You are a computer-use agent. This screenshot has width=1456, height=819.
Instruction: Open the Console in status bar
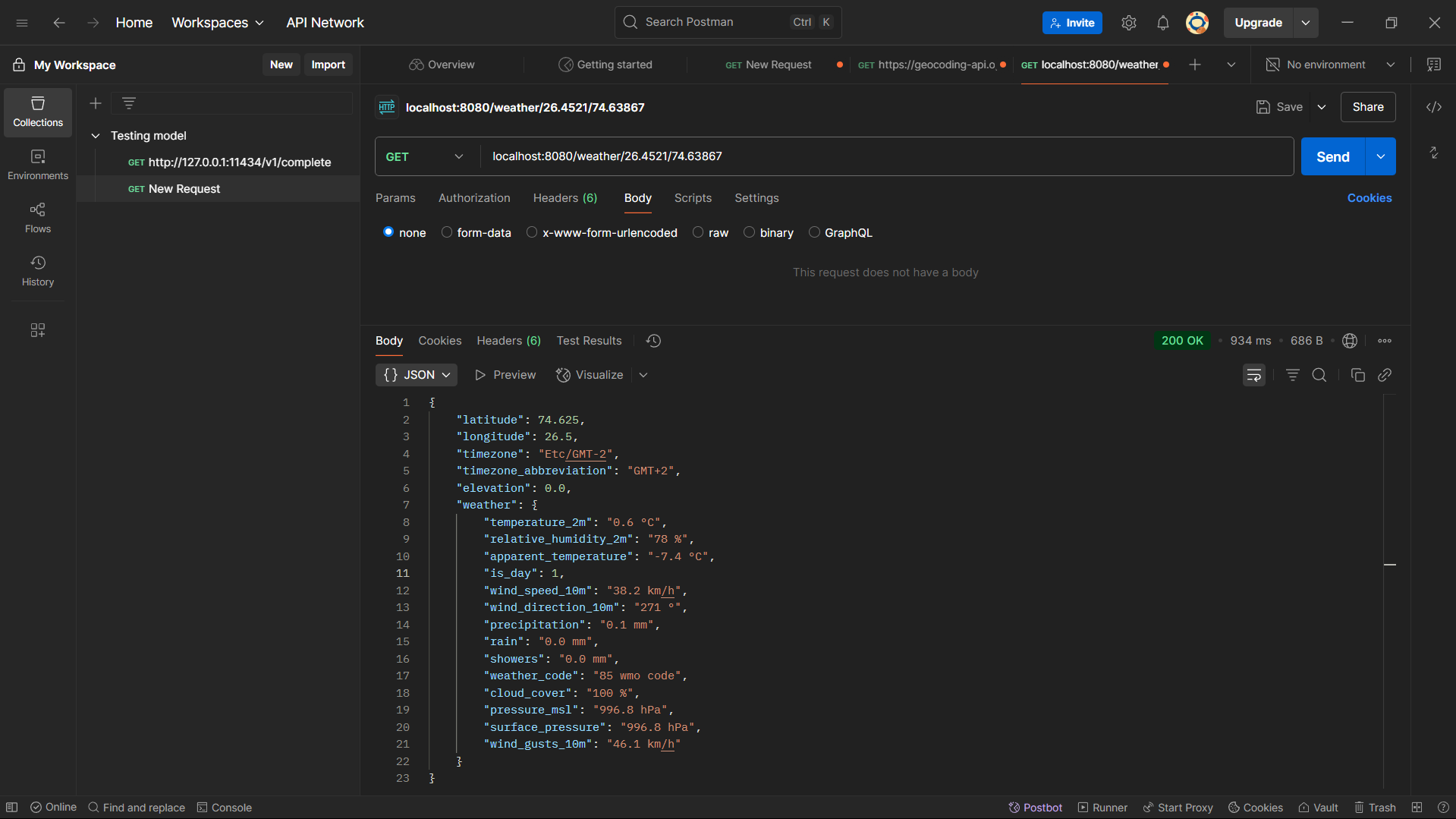point(225,808)
